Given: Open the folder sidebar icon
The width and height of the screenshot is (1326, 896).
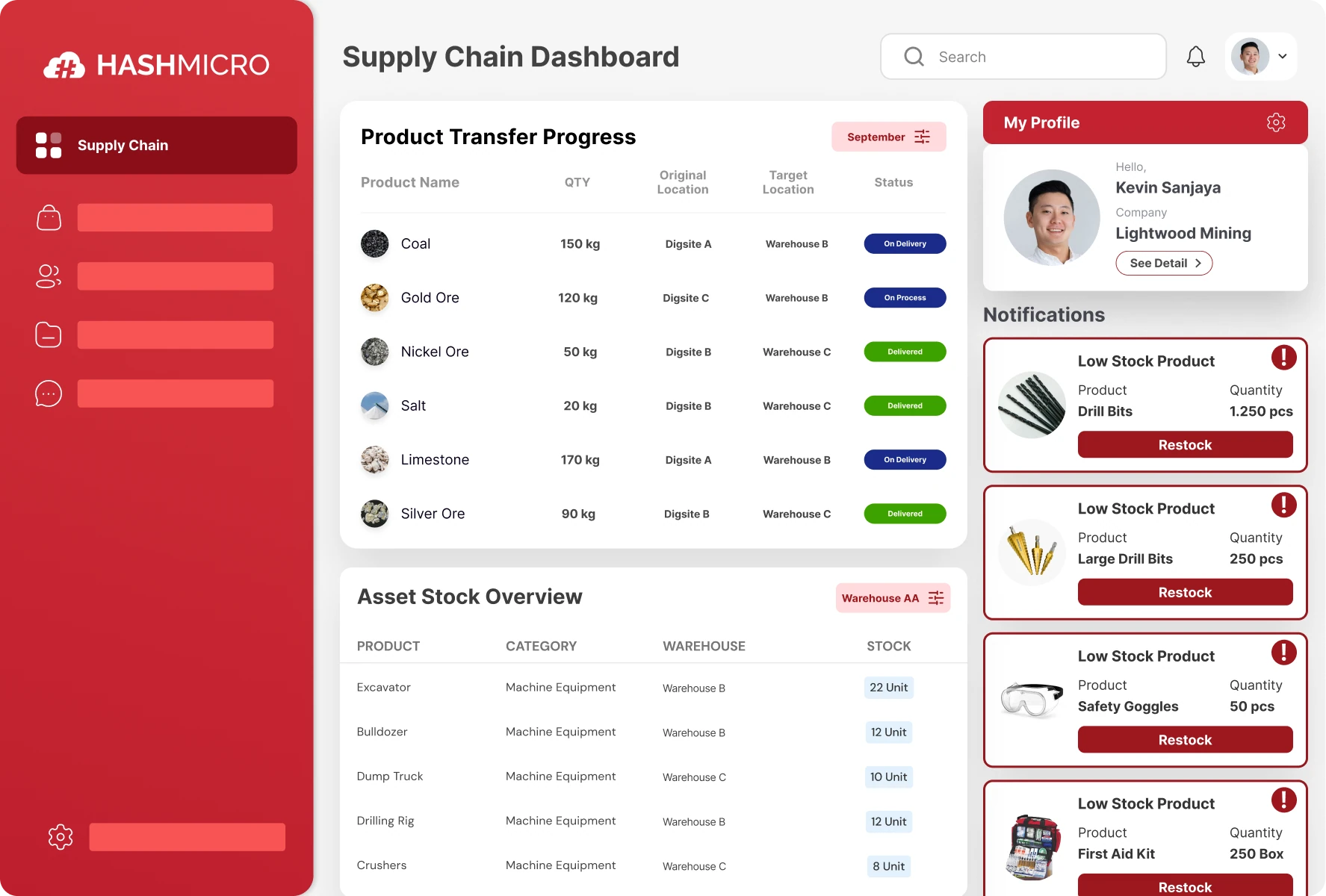Looking at the screenshot, I should [x=49, y=335].
